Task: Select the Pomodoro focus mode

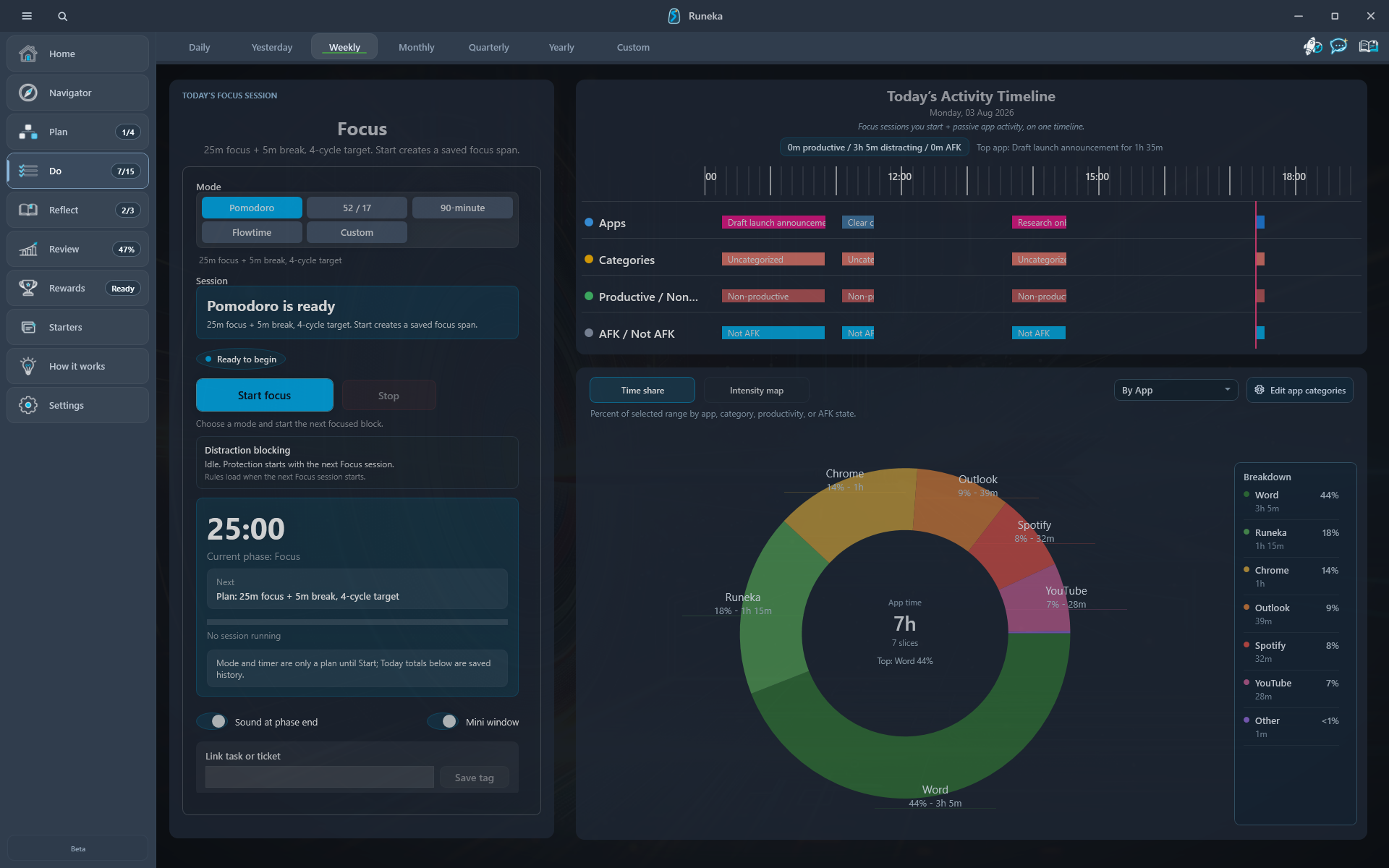Action: [x=252, y=208]
